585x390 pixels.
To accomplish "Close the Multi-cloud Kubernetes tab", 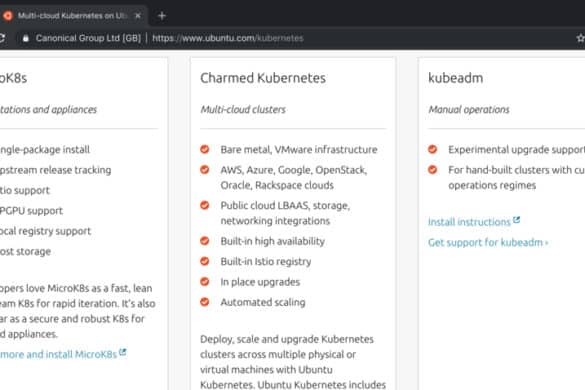I will pyautogui.click(x=138, y=16).
